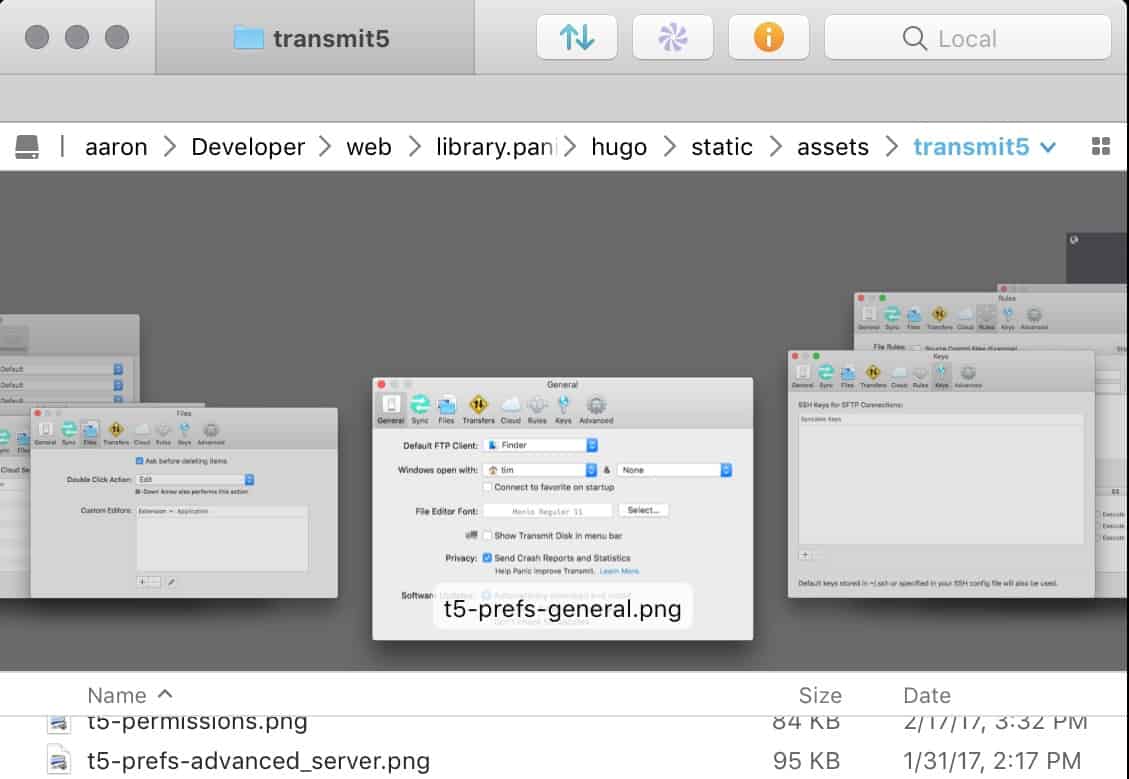This screenshot has height=779, width=1129.
Task: Sort by the Name column header
Action: pos(130,695)
